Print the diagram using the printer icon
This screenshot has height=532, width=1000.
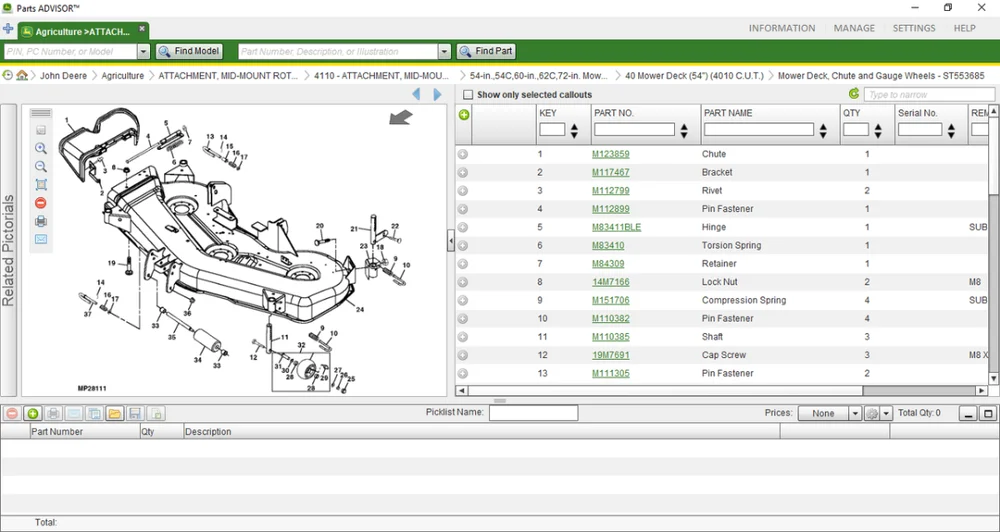[x=41, y=221]
